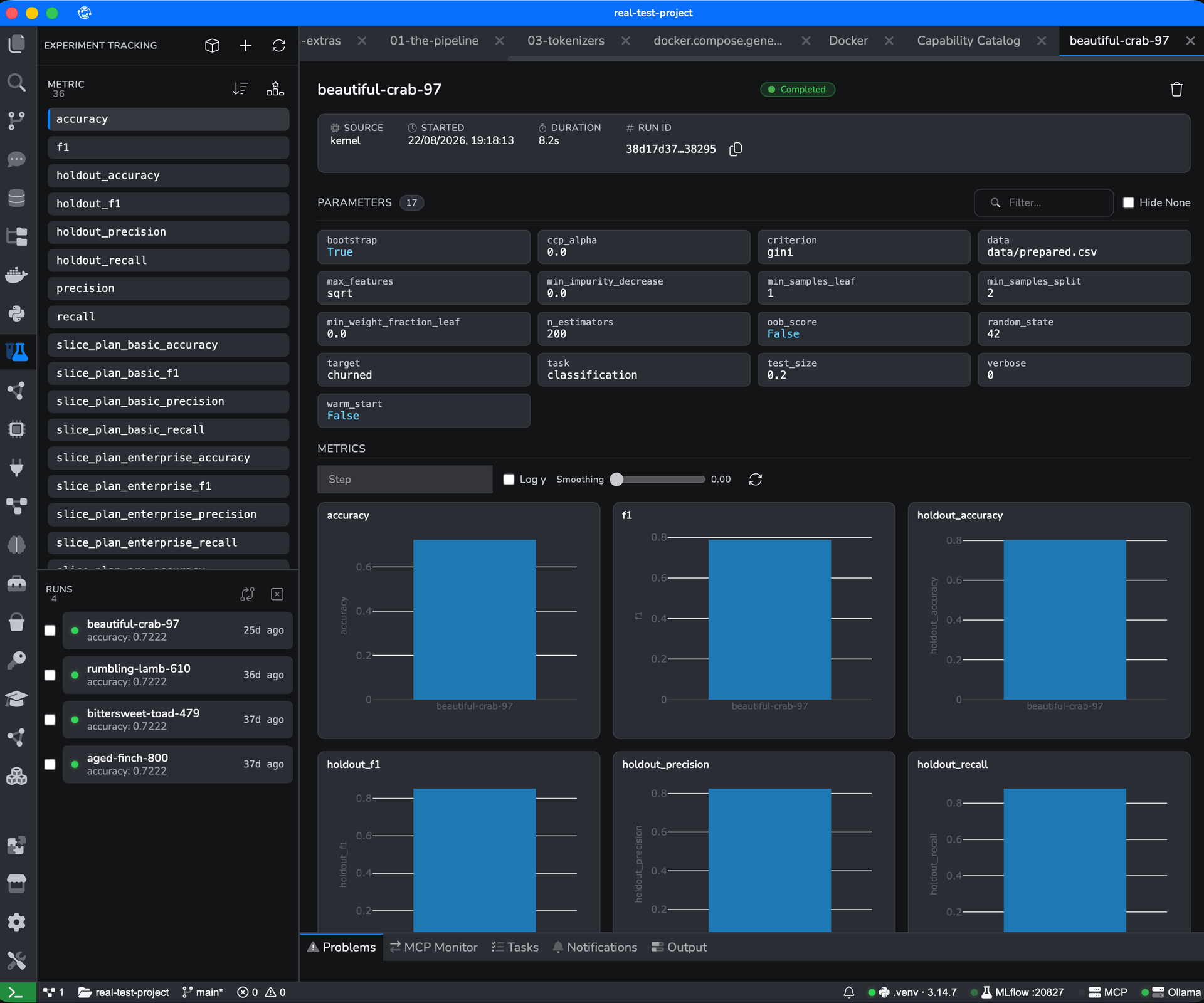Check the bittersweet-toad-479 run checkbox
This screenshot has height=1003, width=1204.
(x=50, y=720)
